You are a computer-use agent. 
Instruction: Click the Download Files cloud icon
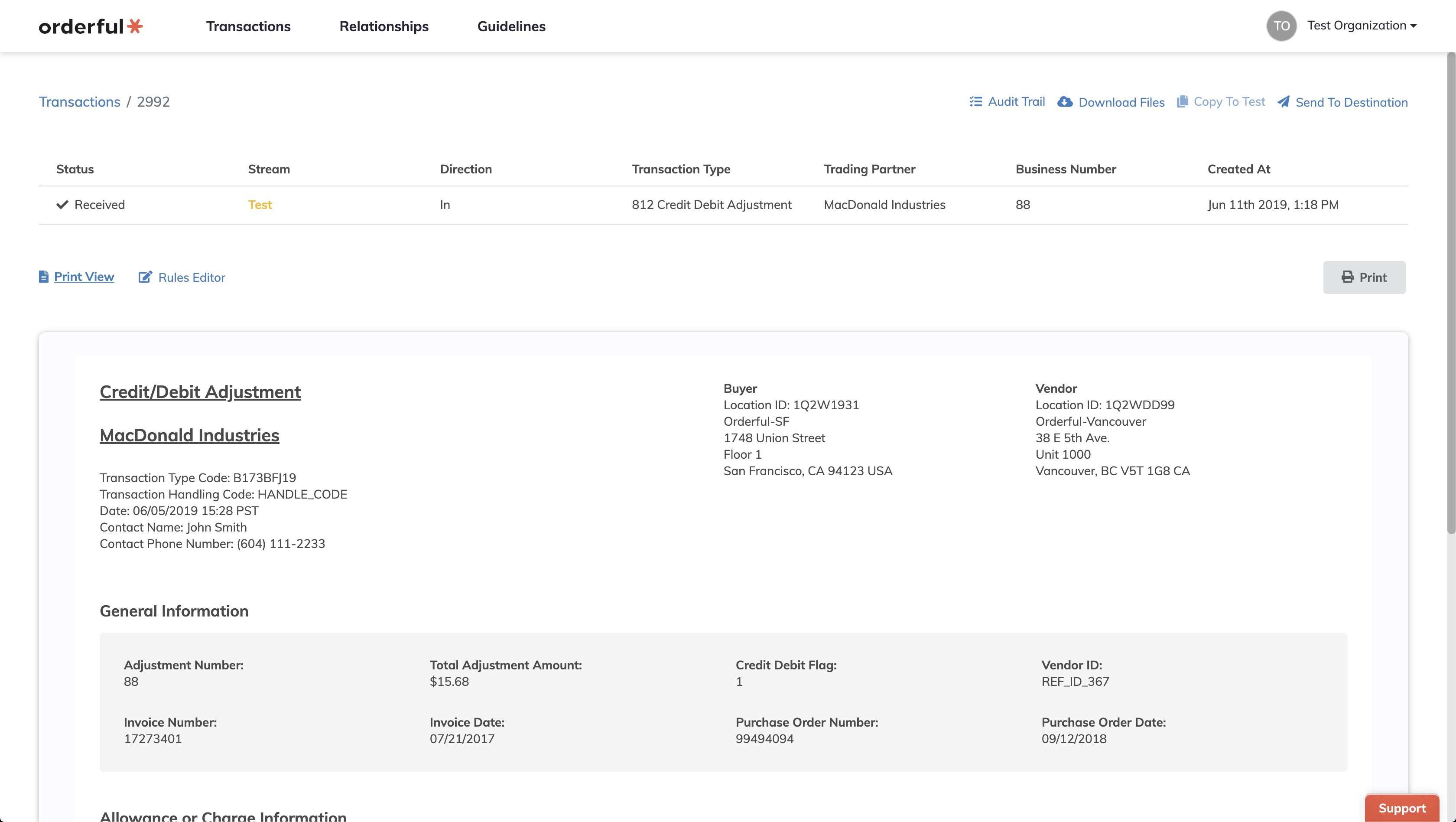[x=1065, y=102]
